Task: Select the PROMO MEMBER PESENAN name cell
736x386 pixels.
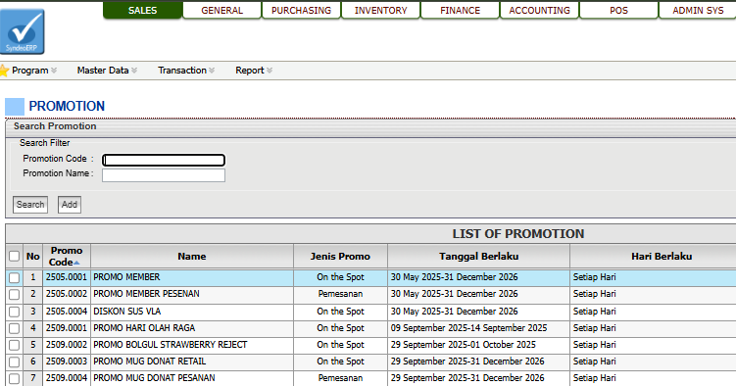Action: point(192,294)
